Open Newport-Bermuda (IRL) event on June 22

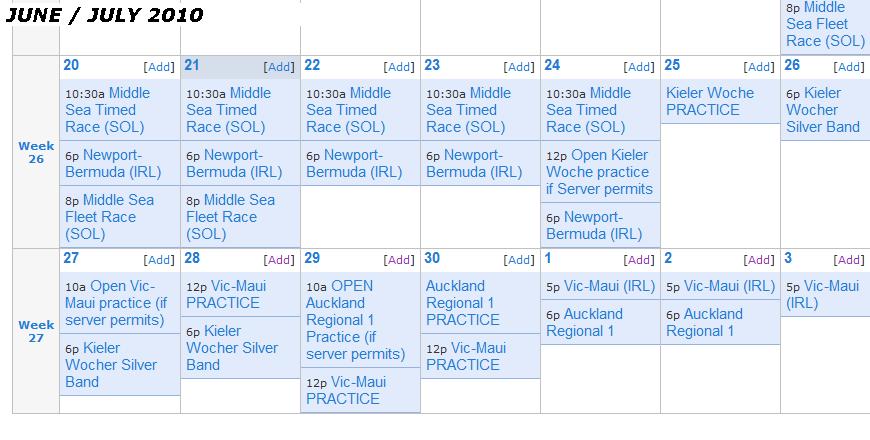354,164
